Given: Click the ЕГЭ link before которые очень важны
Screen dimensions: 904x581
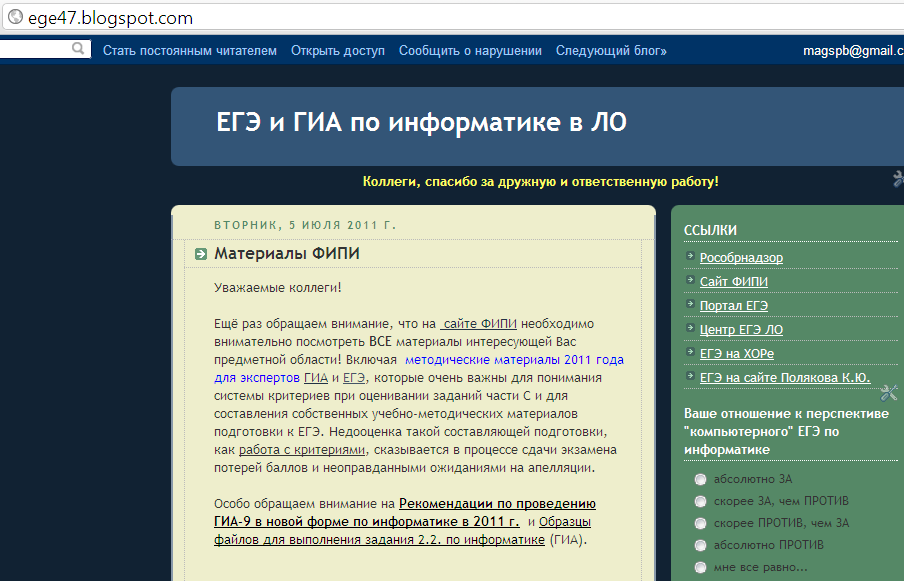Looking at the screenshot, I should click(x=354, y=378).
